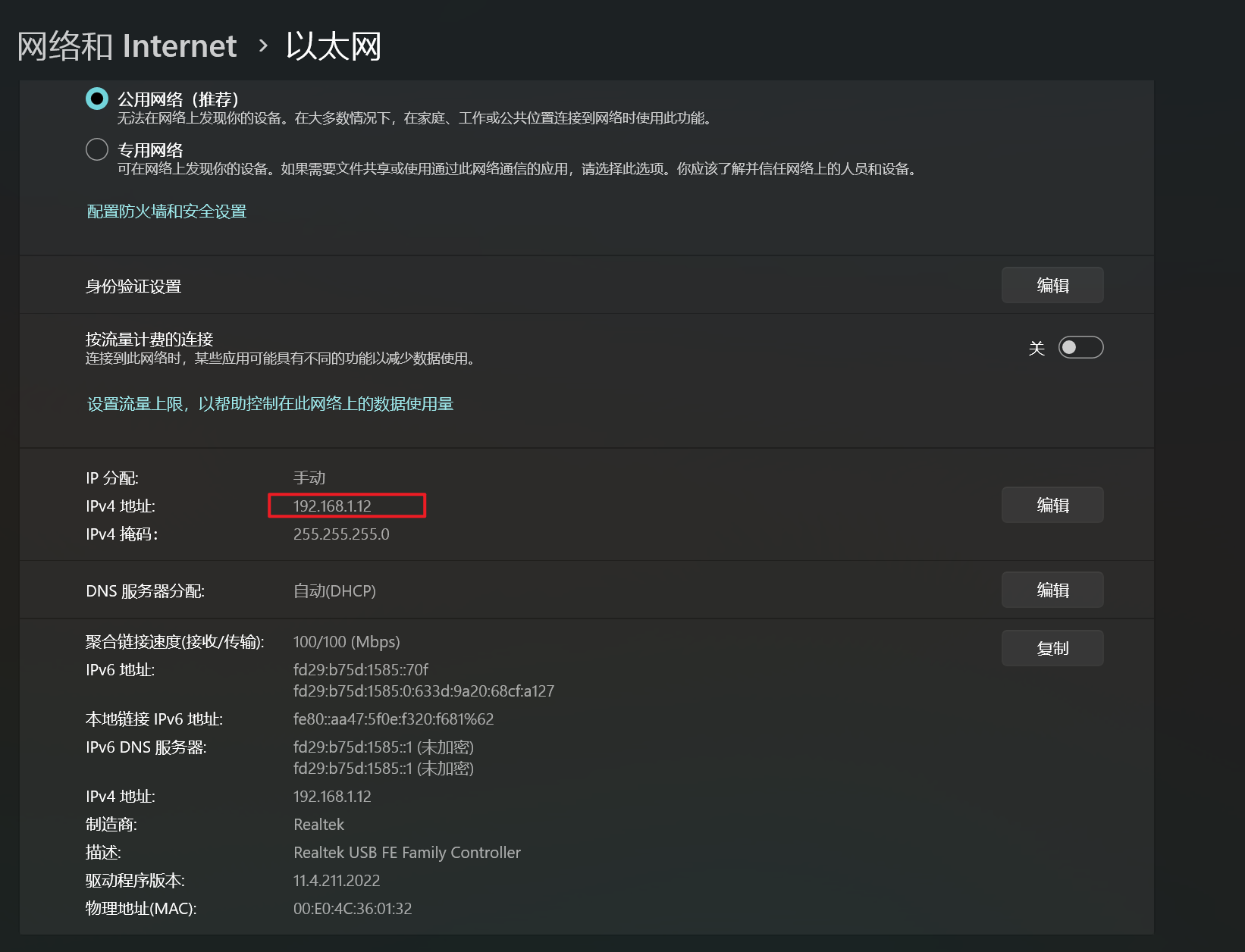Click the 以太网 page title

coord(334,45)
